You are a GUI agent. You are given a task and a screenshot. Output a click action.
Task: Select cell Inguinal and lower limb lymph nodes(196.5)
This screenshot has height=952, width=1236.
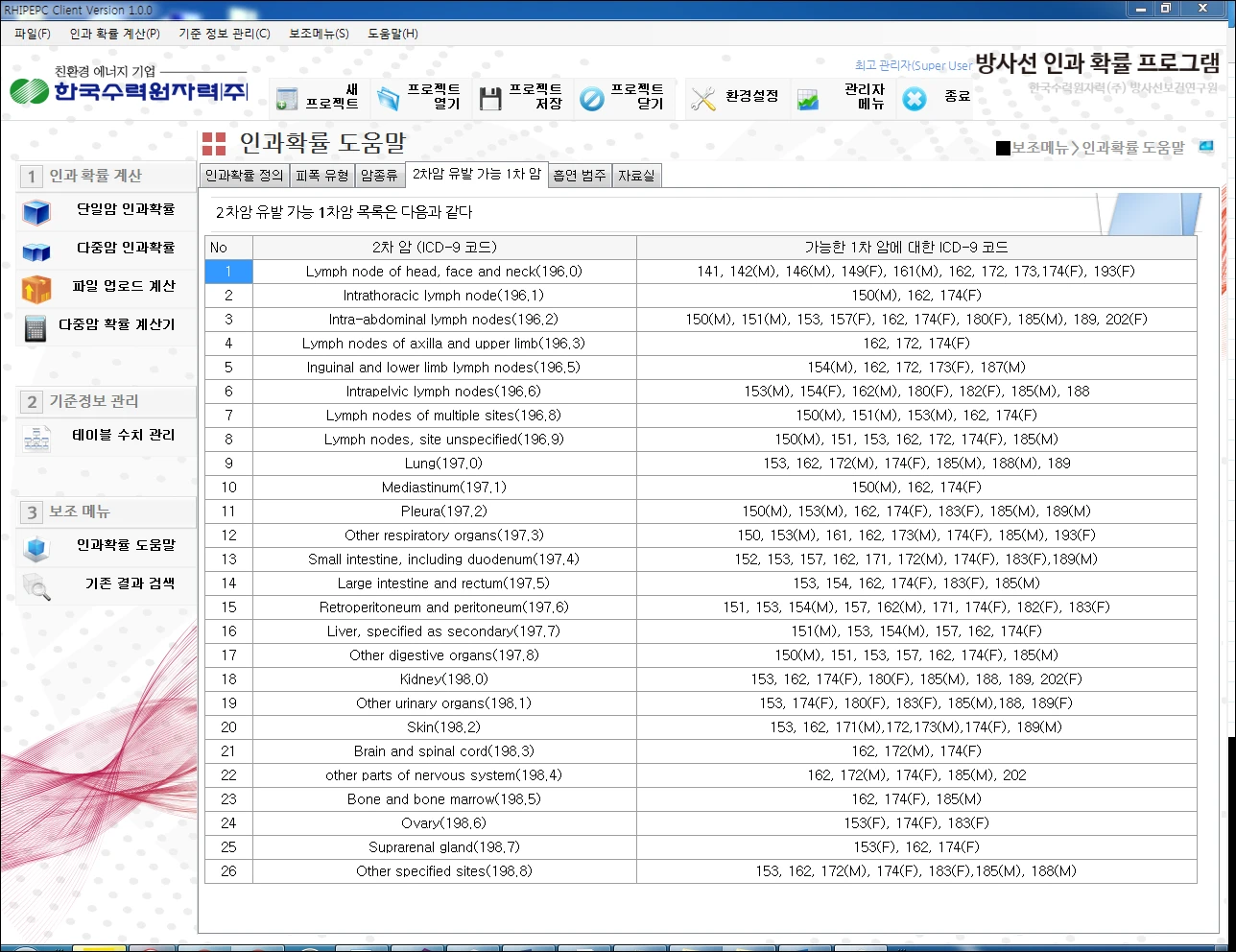[444, 368]
